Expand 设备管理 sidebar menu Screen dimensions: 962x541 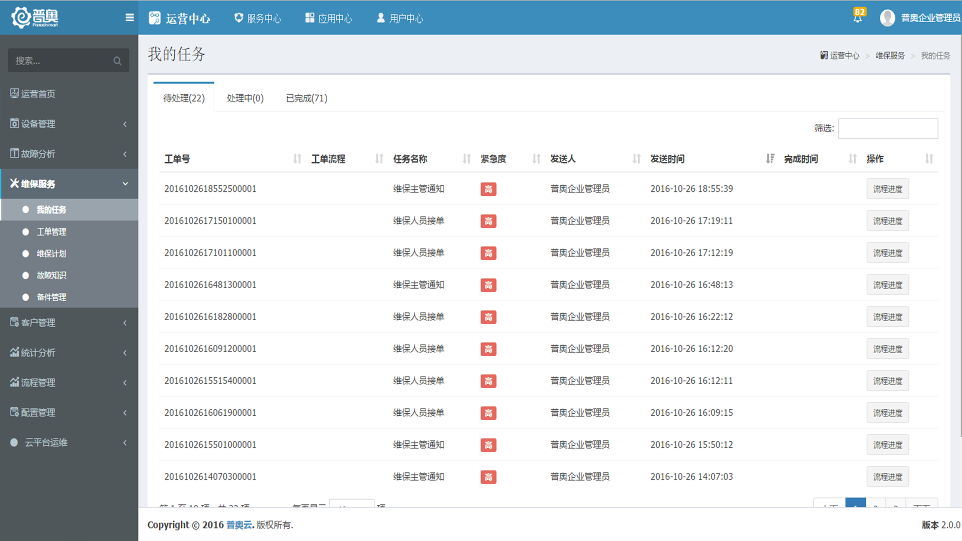click(69, 124)
